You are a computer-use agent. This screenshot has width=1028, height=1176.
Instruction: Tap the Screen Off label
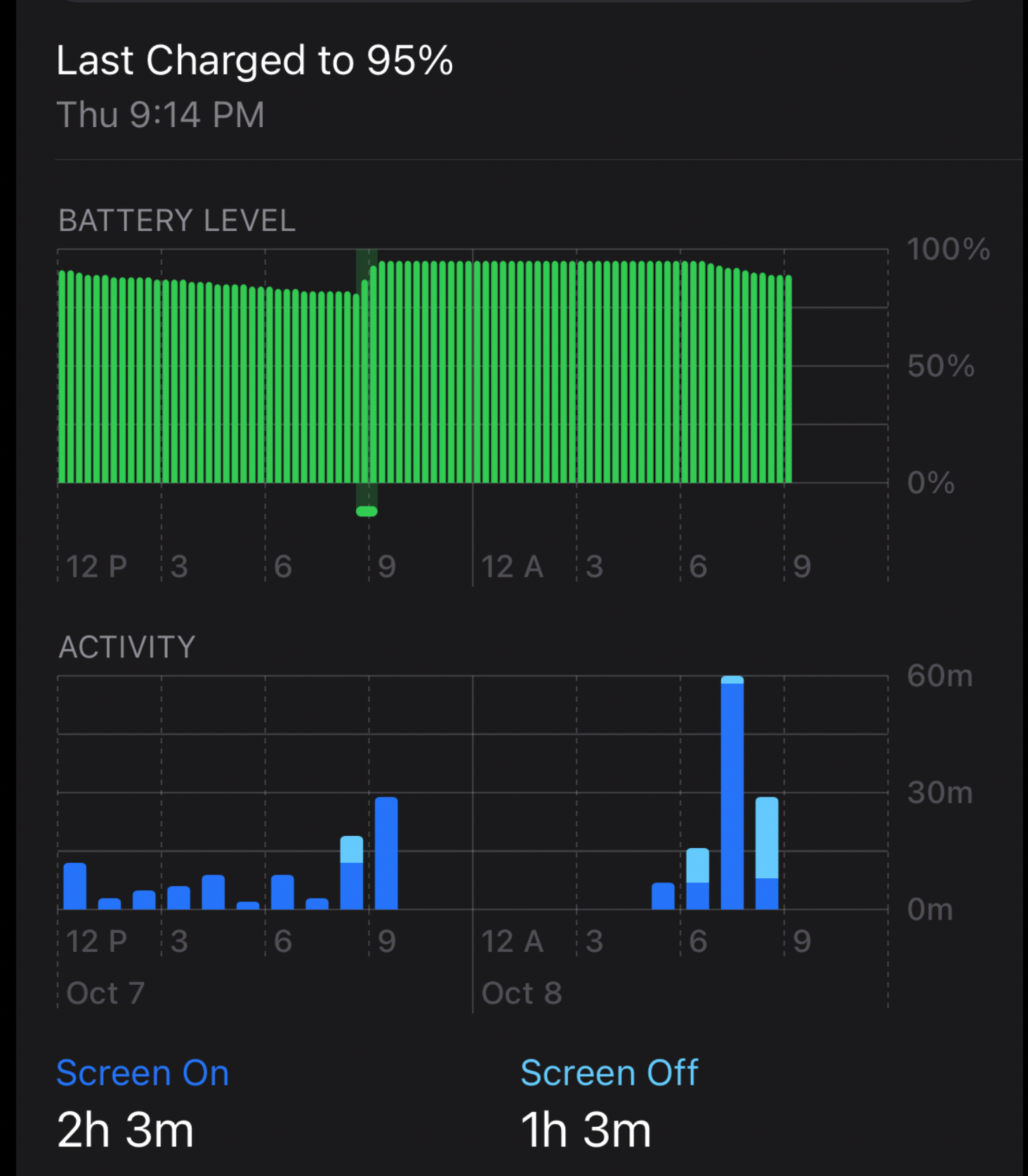(x=609, y=1073)
